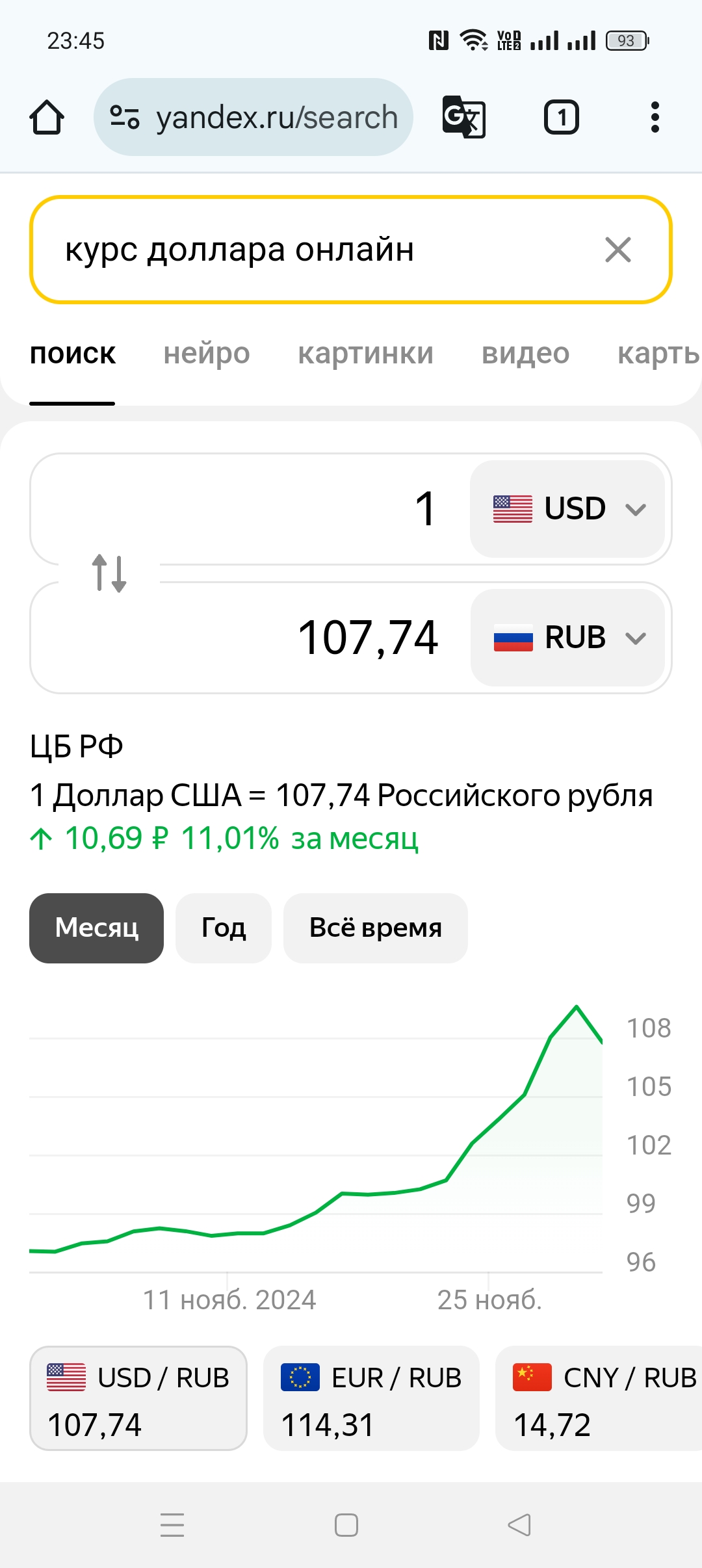Switch chart period to Год
The width and height of the screenshot is (702, 1568).
pyautogui.click(x=224, y=928)
